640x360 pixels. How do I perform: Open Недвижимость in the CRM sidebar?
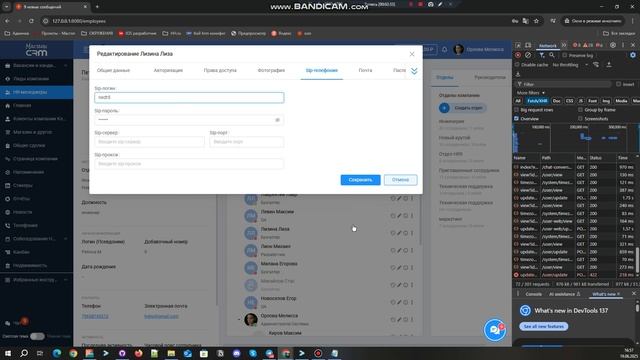point(30,265)
